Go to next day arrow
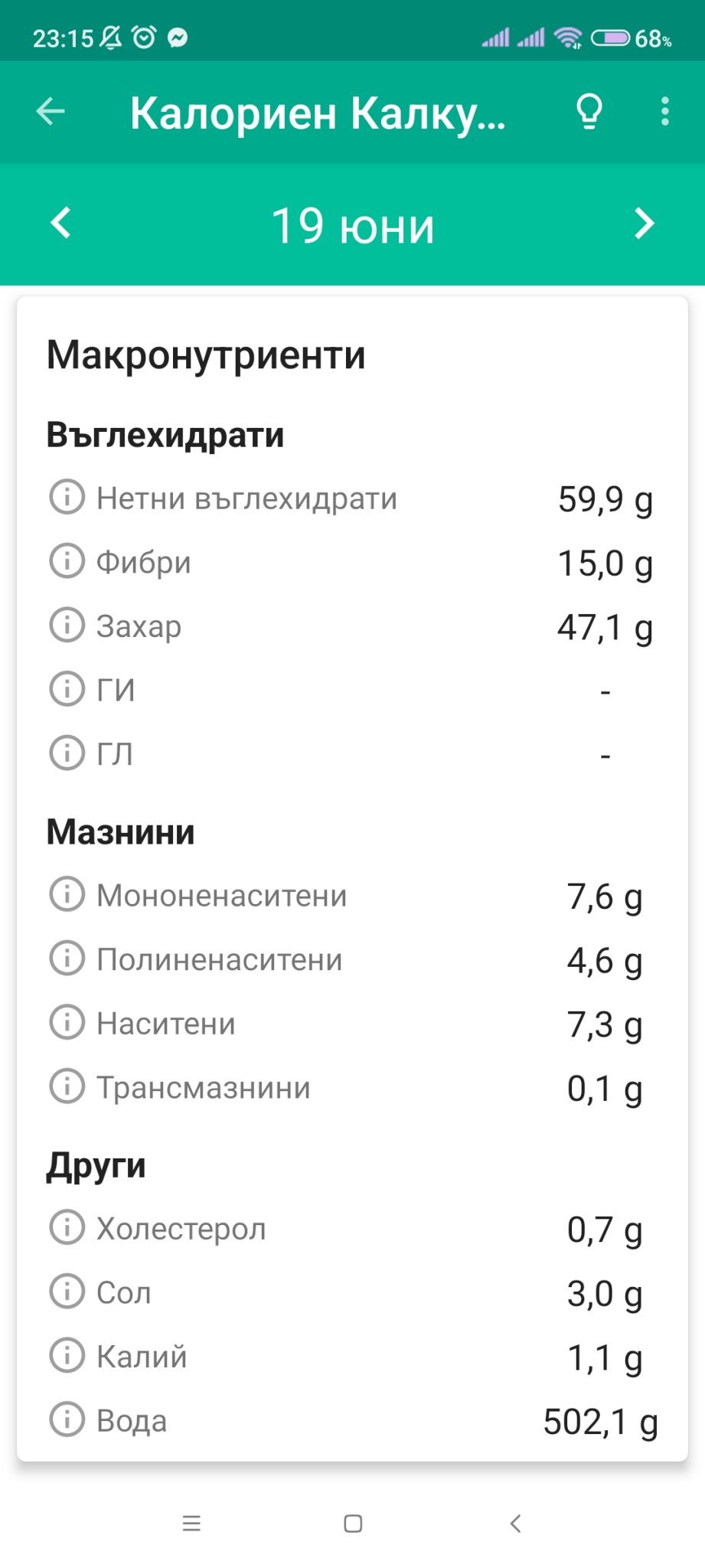The width and height of the screenshot is (705, 1568). [645, 224]
